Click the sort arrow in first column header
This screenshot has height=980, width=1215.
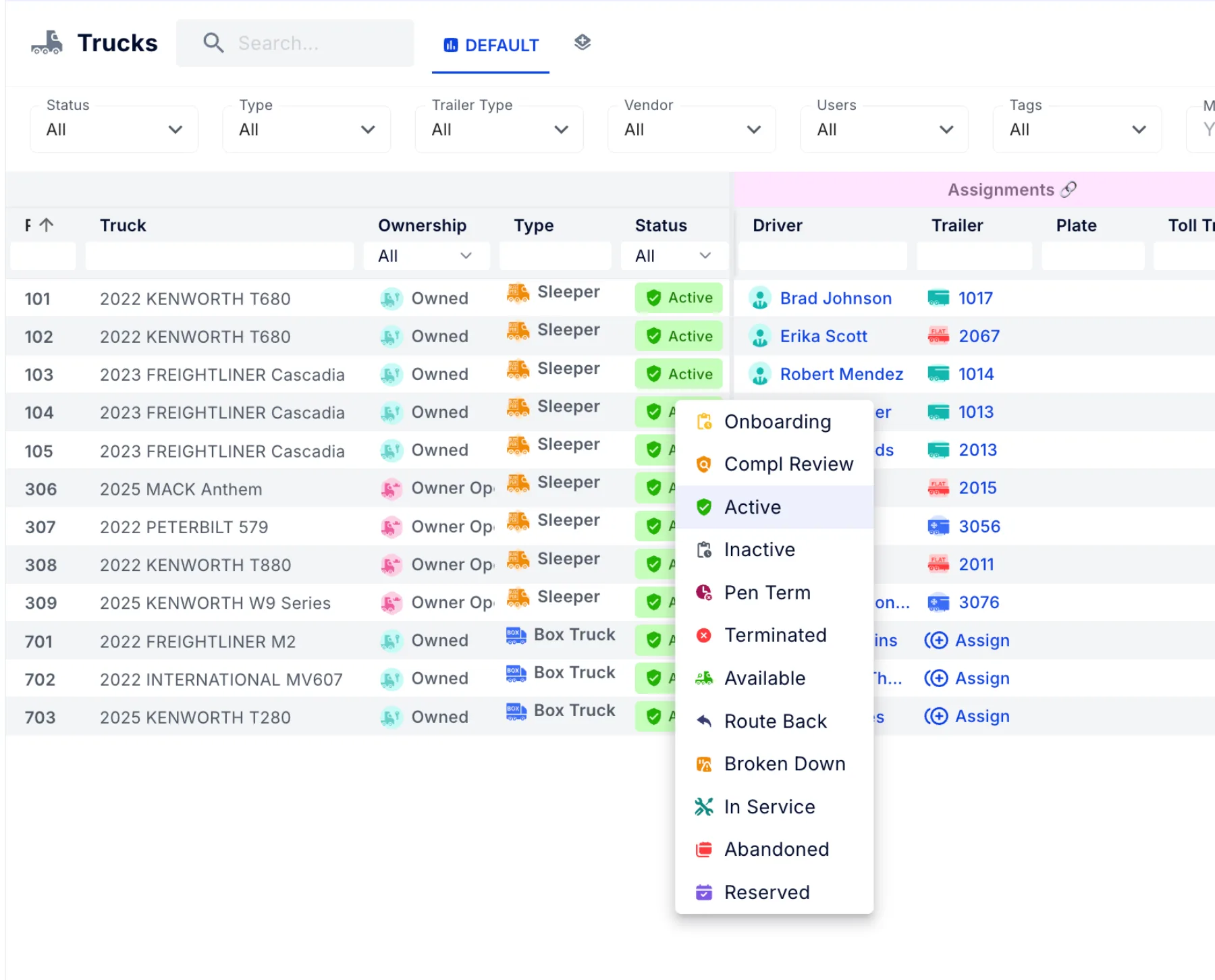[x=46, y=225]
